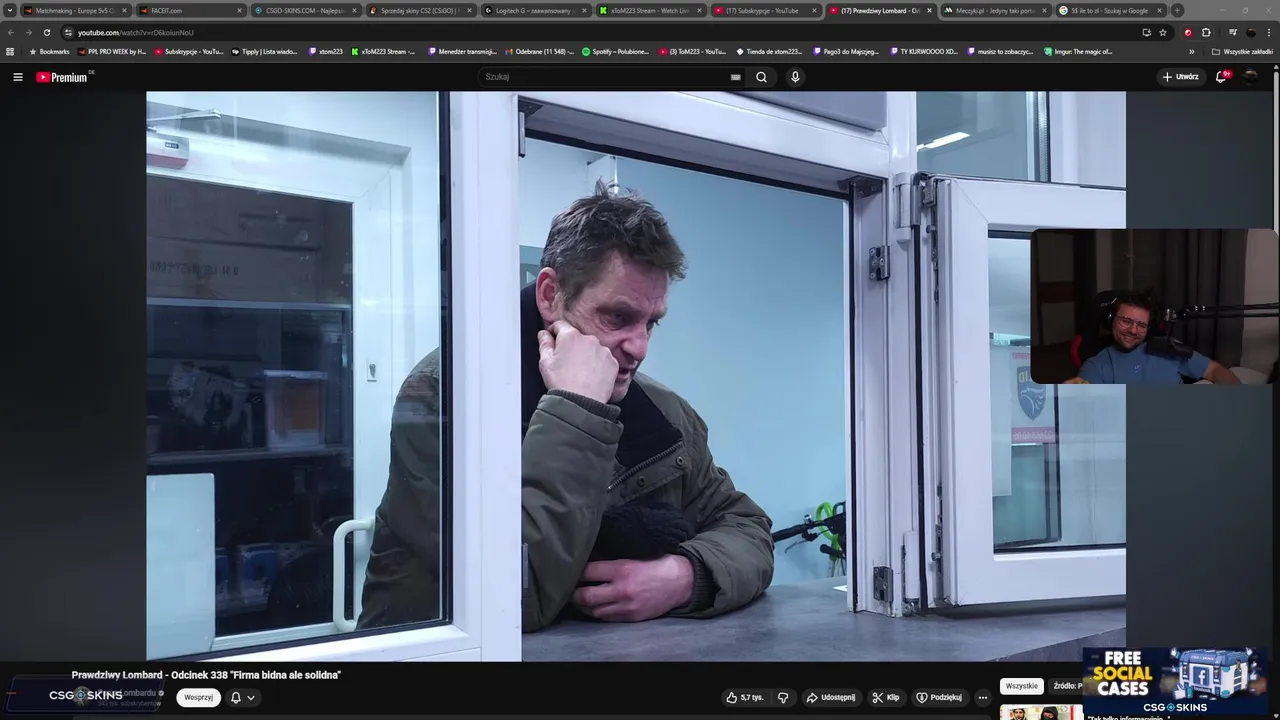Go to YouTube Premium home logo

click(62, 77)
